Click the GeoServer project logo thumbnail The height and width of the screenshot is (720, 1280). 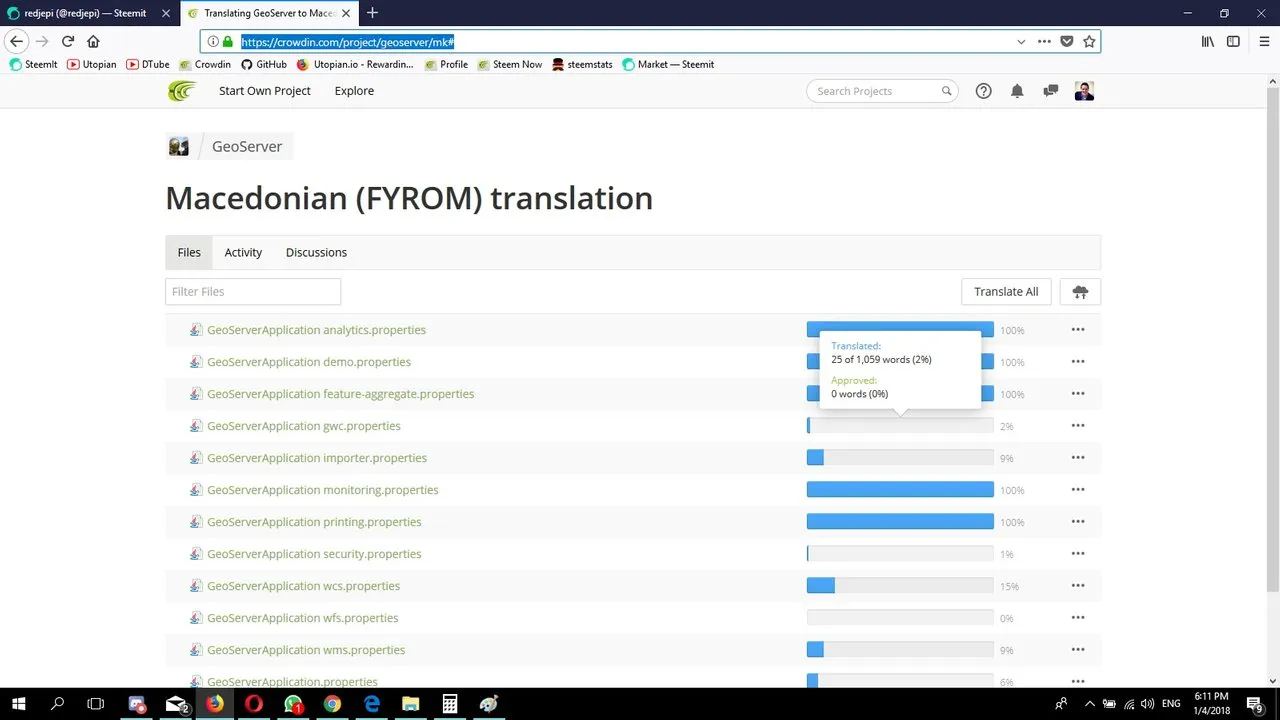click(x=179, y=146)
